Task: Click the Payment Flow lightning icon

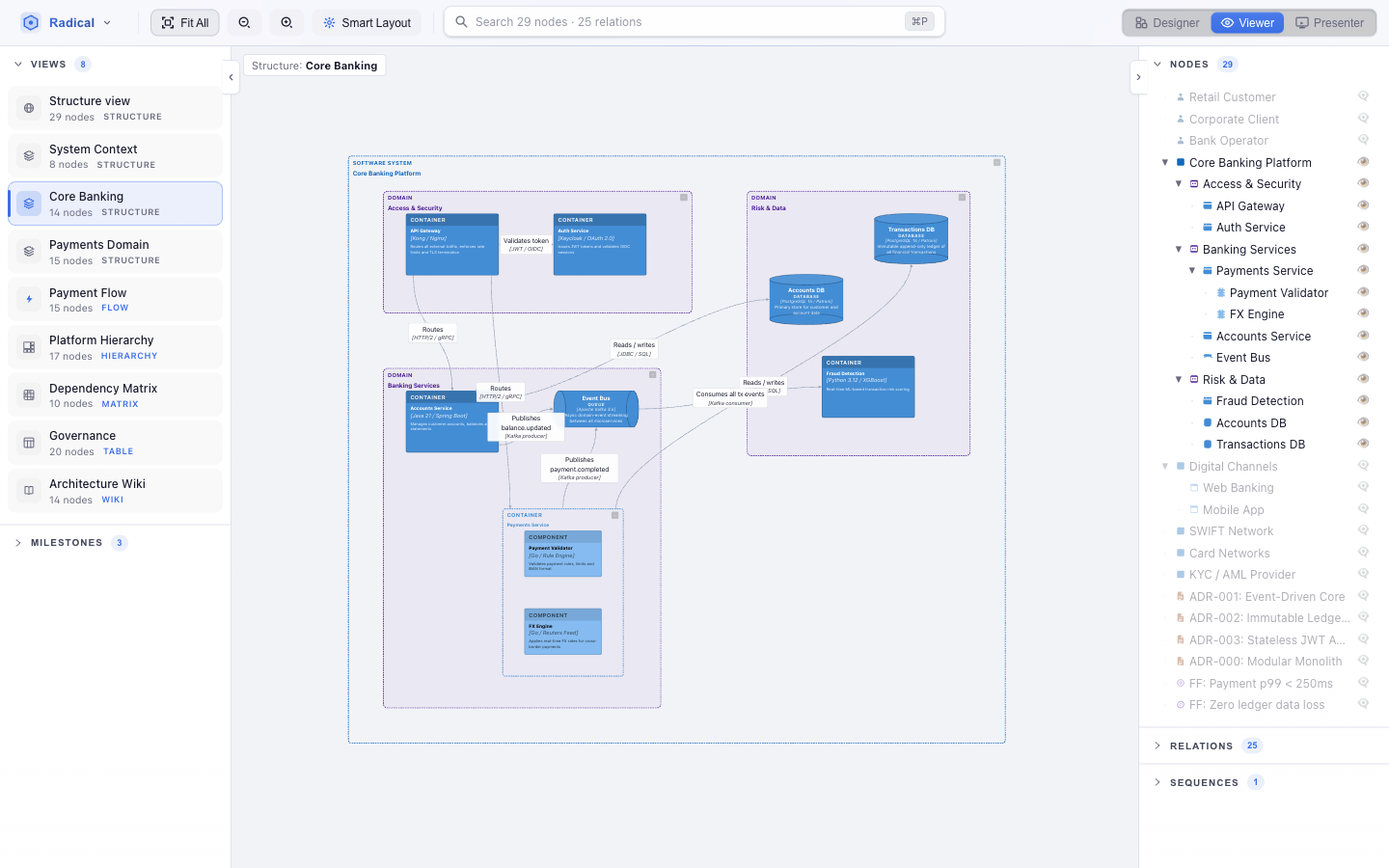Action: 29,299
